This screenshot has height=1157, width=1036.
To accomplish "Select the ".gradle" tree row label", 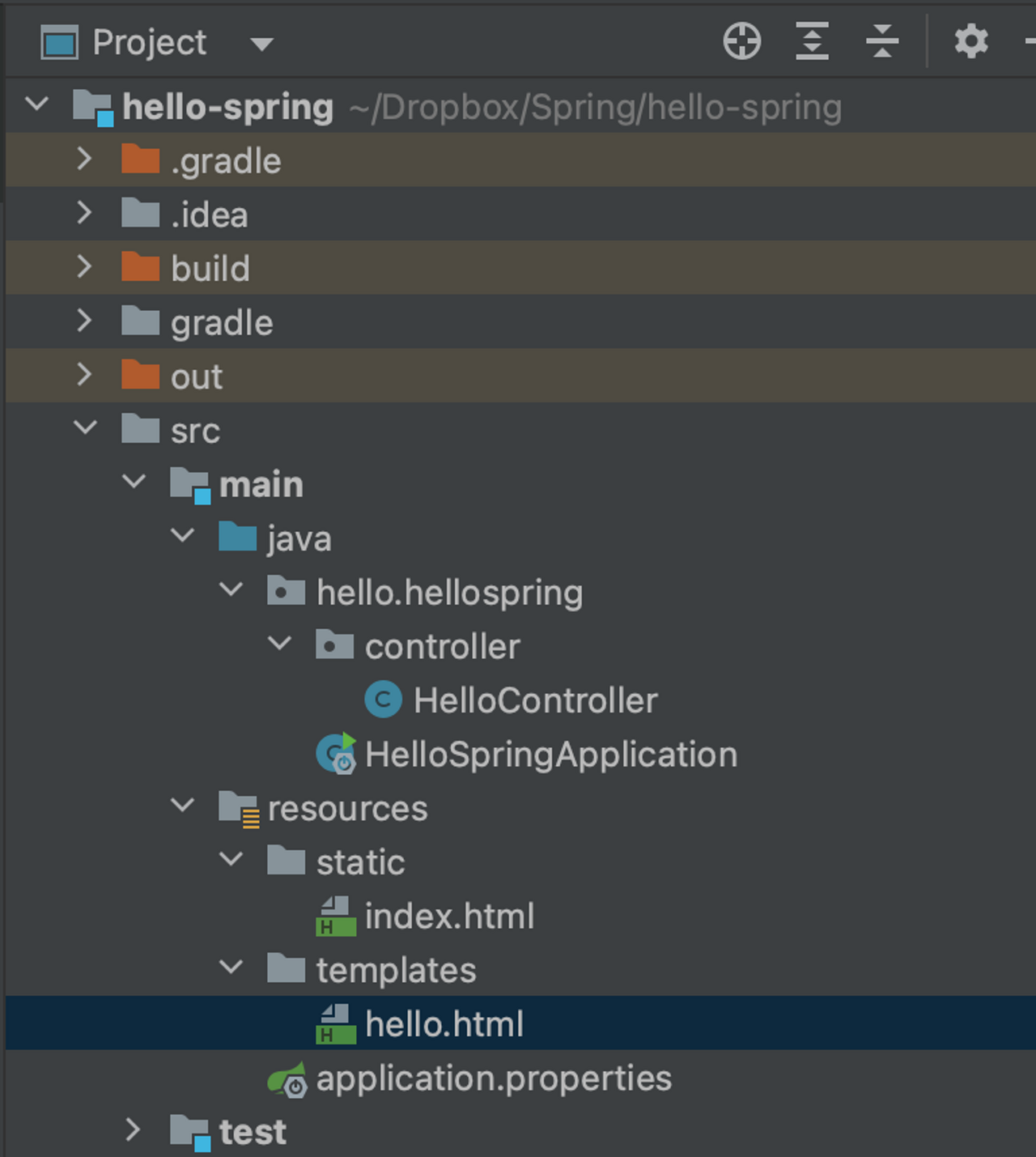I will coord(226,161).
